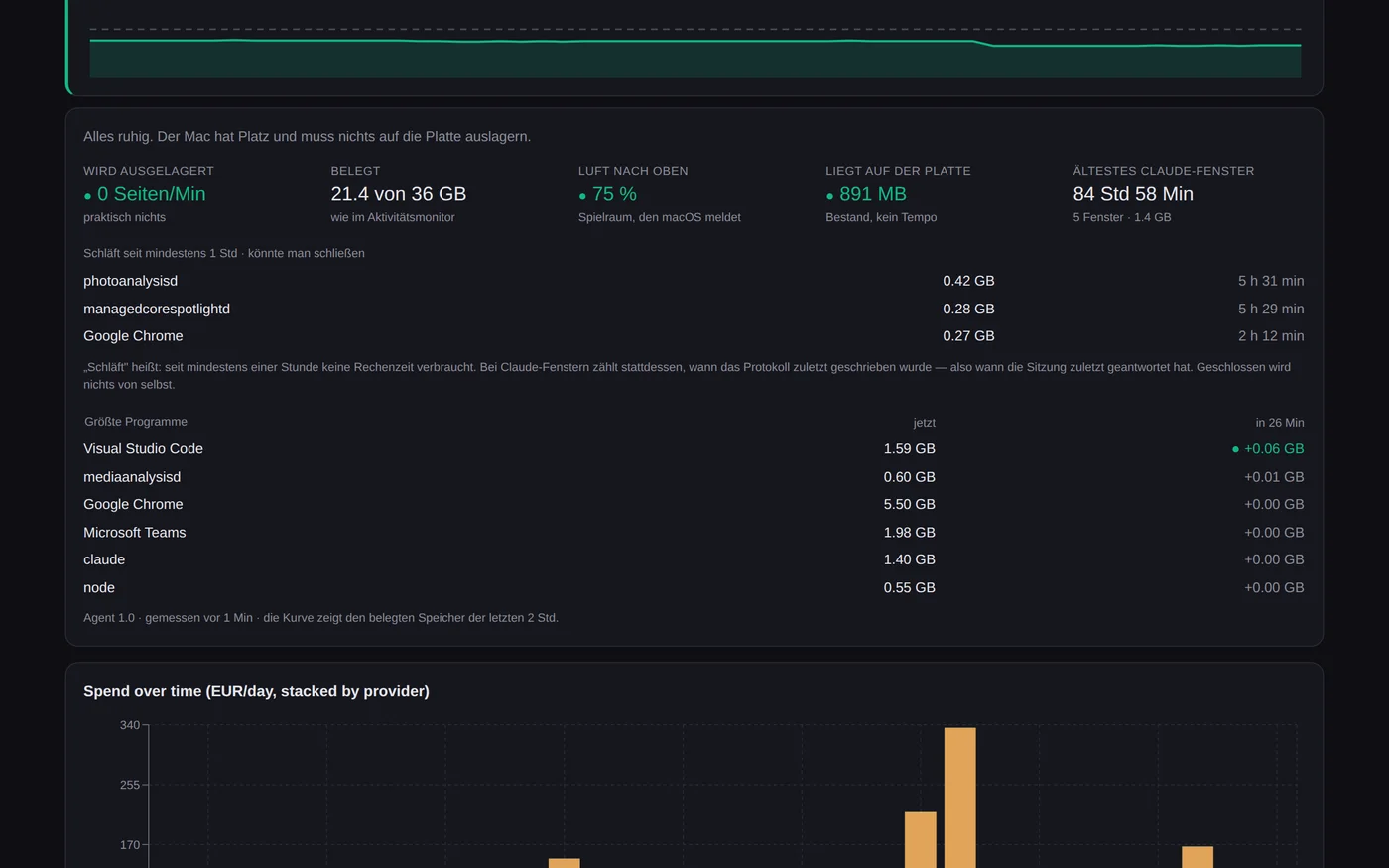Click the green memory usage curve
This screenshot has height=868, width=1389.
point(694,42)
